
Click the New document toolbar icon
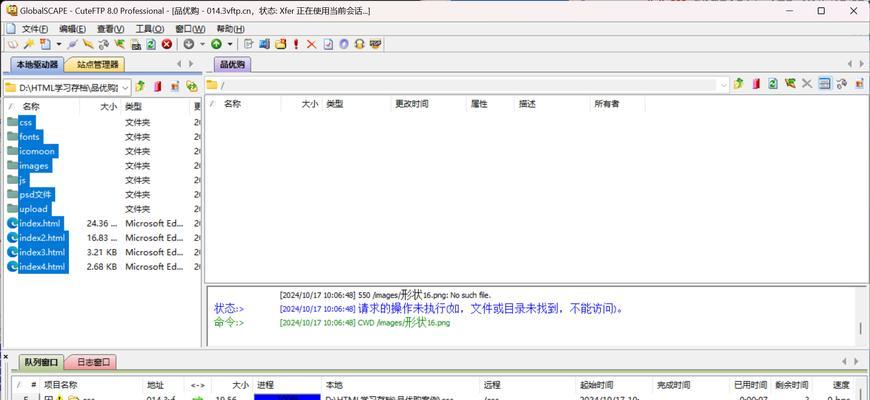[x=45, y=44]
